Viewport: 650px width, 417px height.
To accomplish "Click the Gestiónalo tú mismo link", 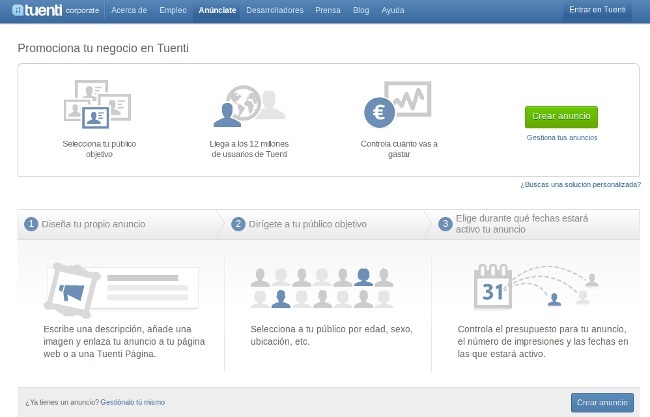I will (x=133, y=401).
